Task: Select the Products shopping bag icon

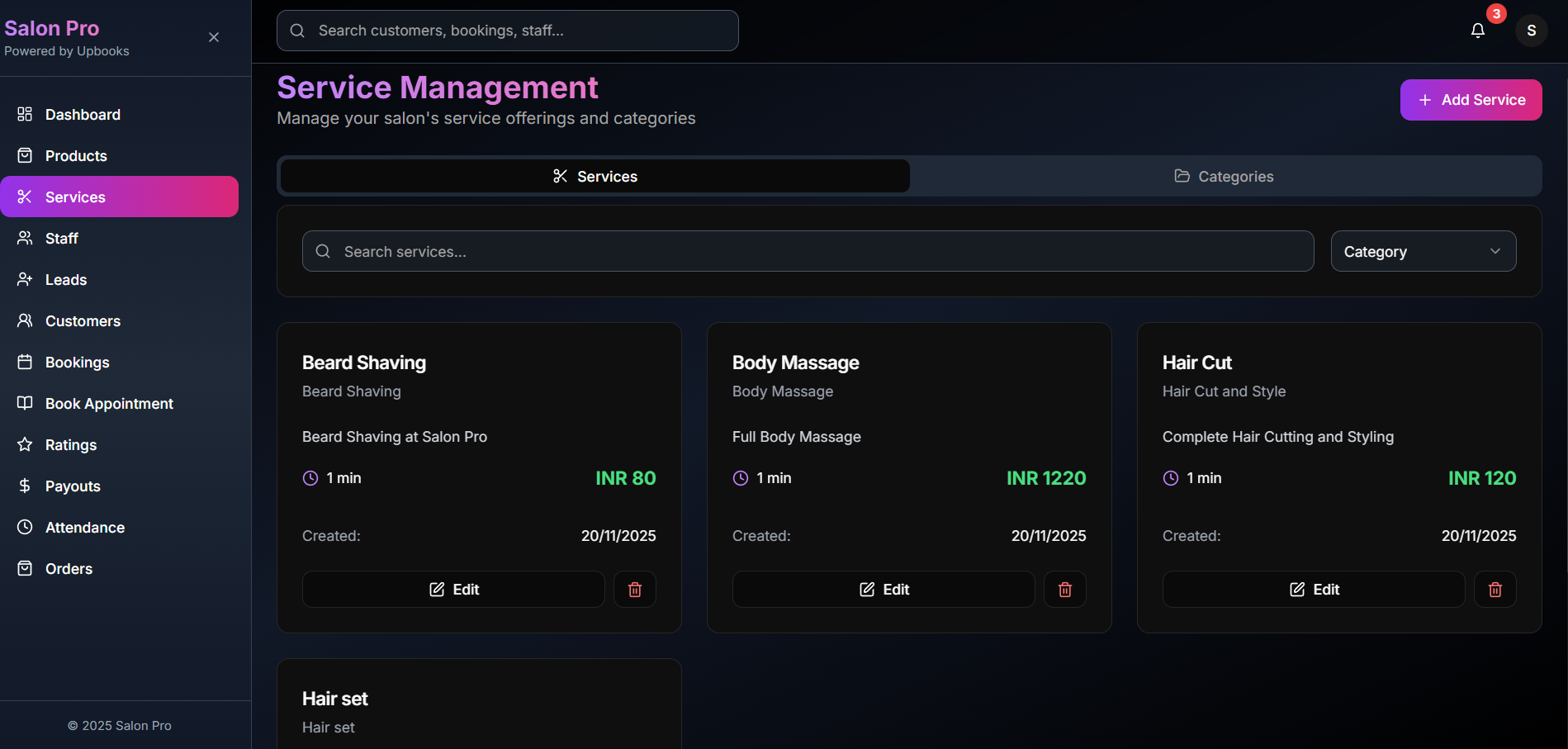Action: [x=24, y=155]
